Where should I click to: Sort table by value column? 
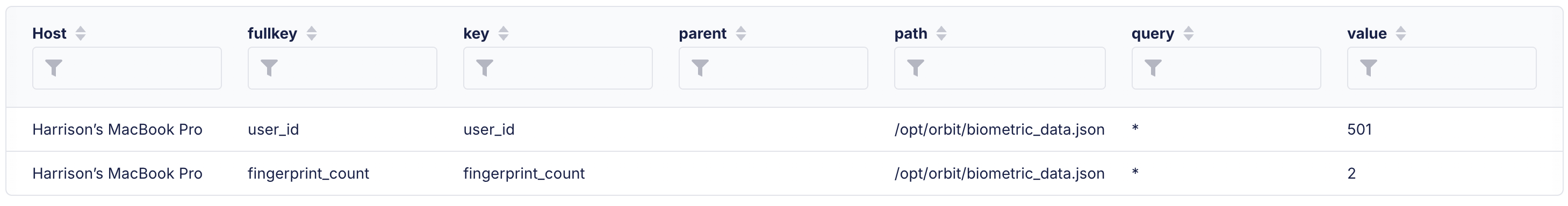(x=1401, y=33)
